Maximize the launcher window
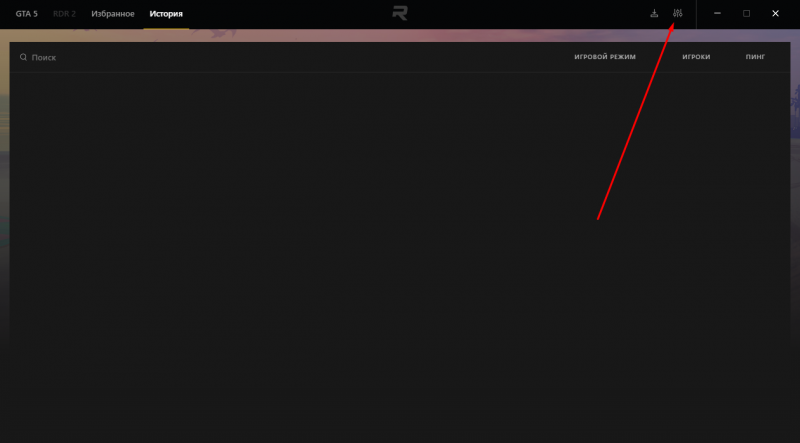This screenshot has height=443, width=800. click(746, 14)
